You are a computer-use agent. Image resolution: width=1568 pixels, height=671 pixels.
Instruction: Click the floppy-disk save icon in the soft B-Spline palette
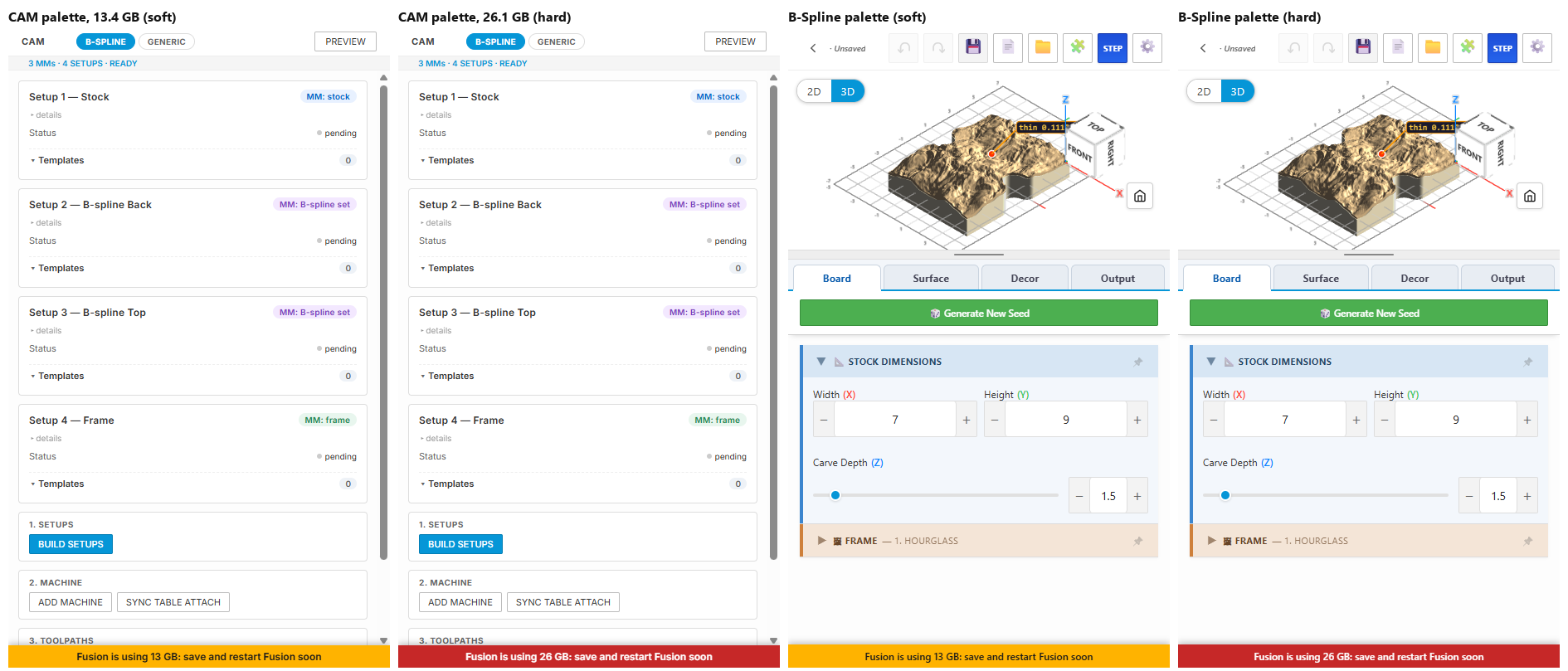click(x=973, y=48)
